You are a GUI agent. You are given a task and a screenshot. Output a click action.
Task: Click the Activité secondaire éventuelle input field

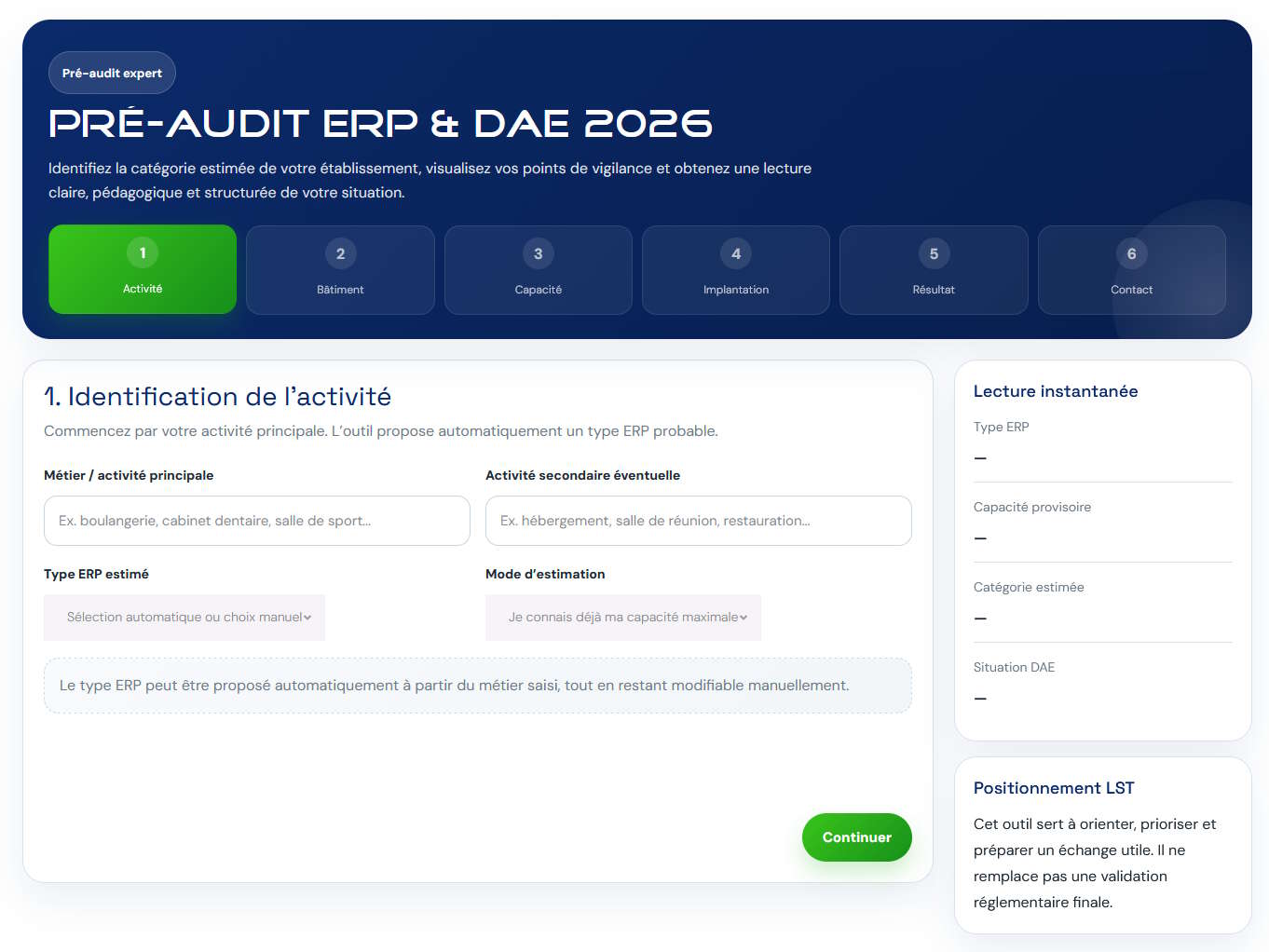(698, 520)
